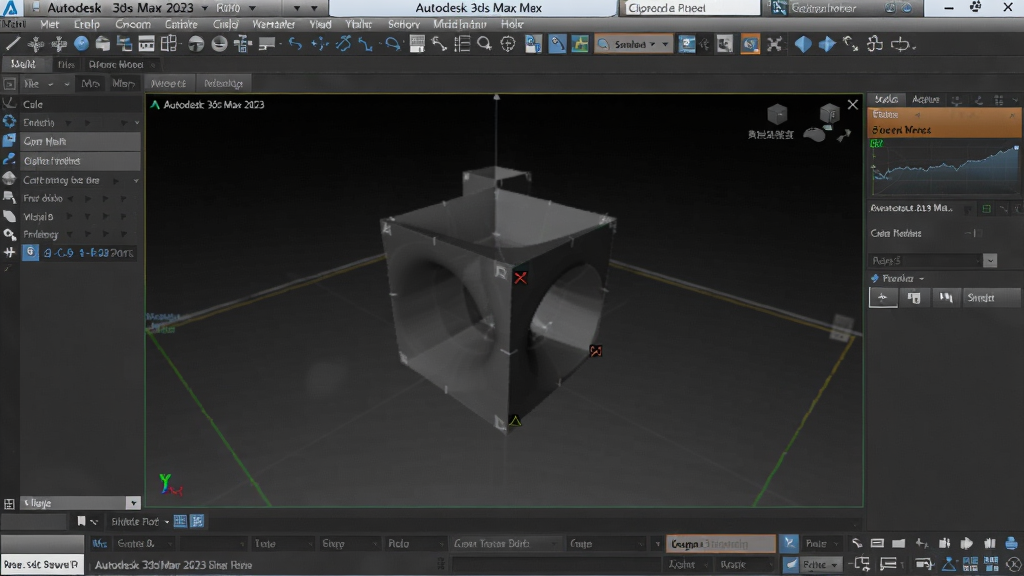Click the half-dome hemisphere toolbar icon
Screen dimensions: 1024x576
pos(196,44)
